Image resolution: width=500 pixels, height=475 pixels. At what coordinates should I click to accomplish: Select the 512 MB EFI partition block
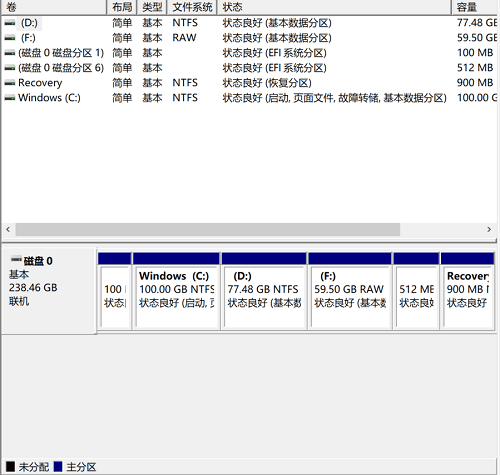tap(416, 291)
